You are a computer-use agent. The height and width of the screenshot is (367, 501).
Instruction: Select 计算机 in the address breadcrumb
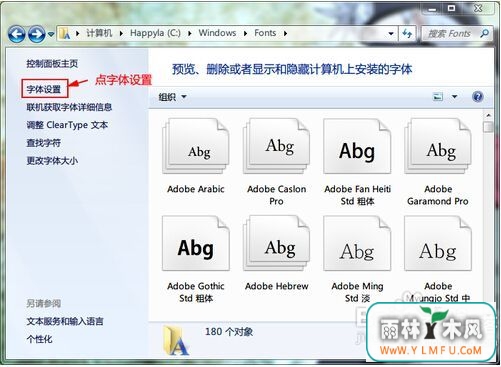[x=99, y=33]
